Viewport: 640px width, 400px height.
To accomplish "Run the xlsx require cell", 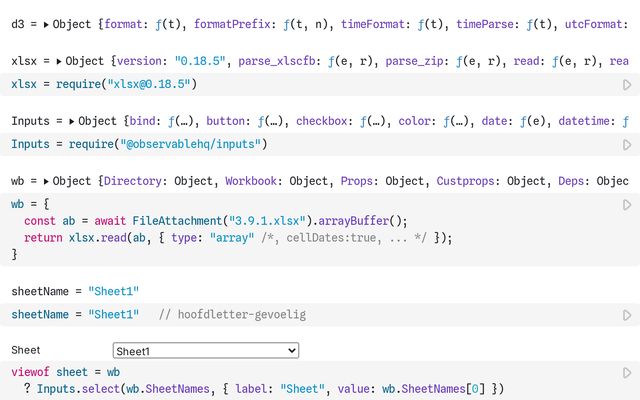I will [627, 85].
